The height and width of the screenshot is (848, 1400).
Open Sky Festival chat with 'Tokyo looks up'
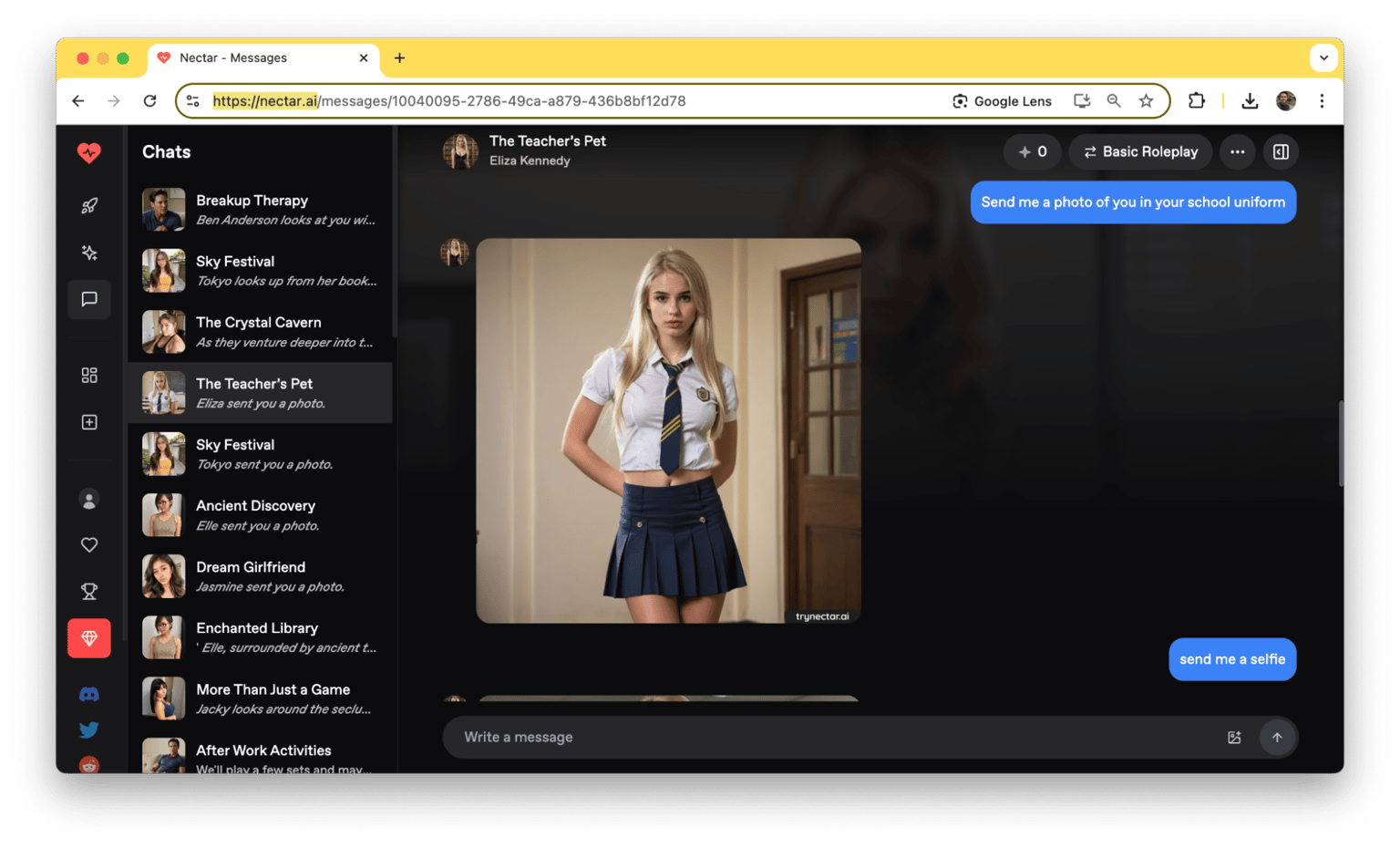261,271
